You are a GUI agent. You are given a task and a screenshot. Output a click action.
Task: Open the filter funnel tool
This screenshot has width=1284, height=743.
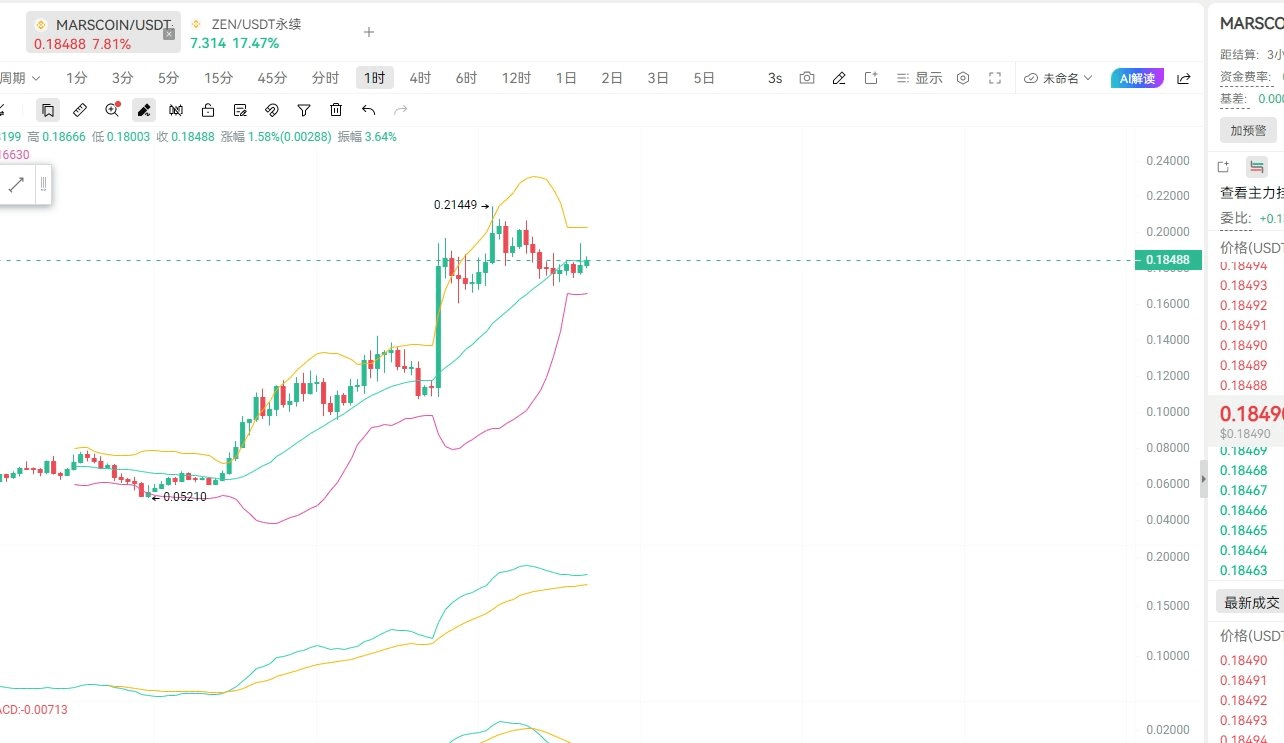[304, 110]
